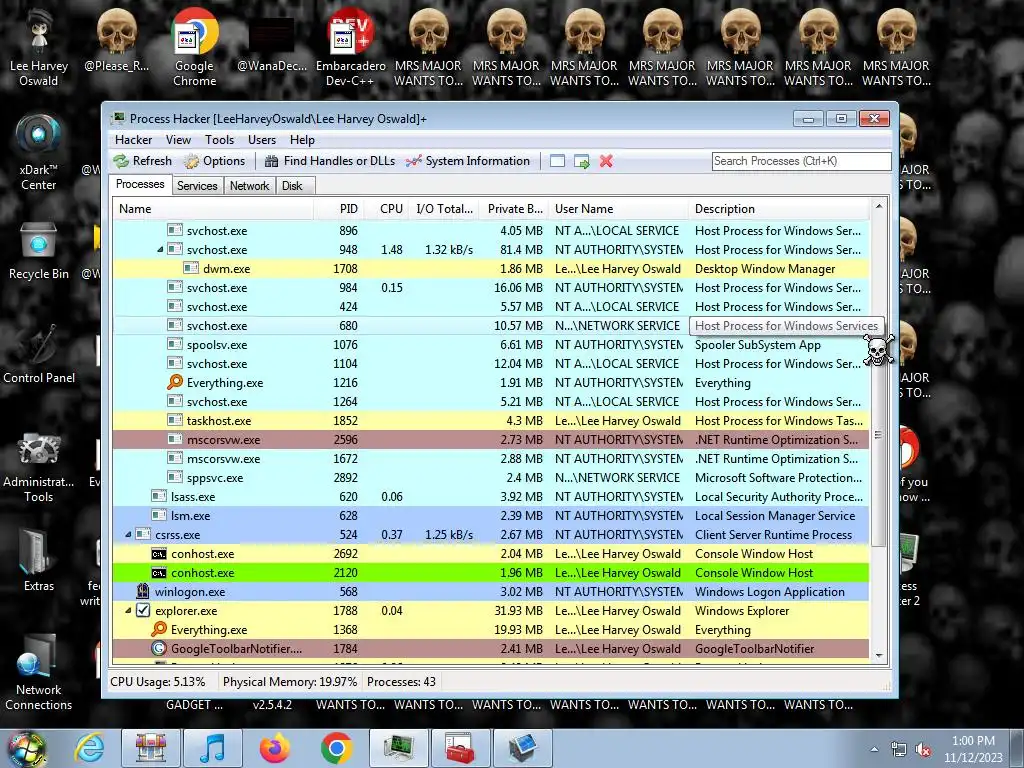The height and width of the screenshot is (768, 1024).
Task: Sort by the Private B... column header
Action: click(x=513, y=209)
